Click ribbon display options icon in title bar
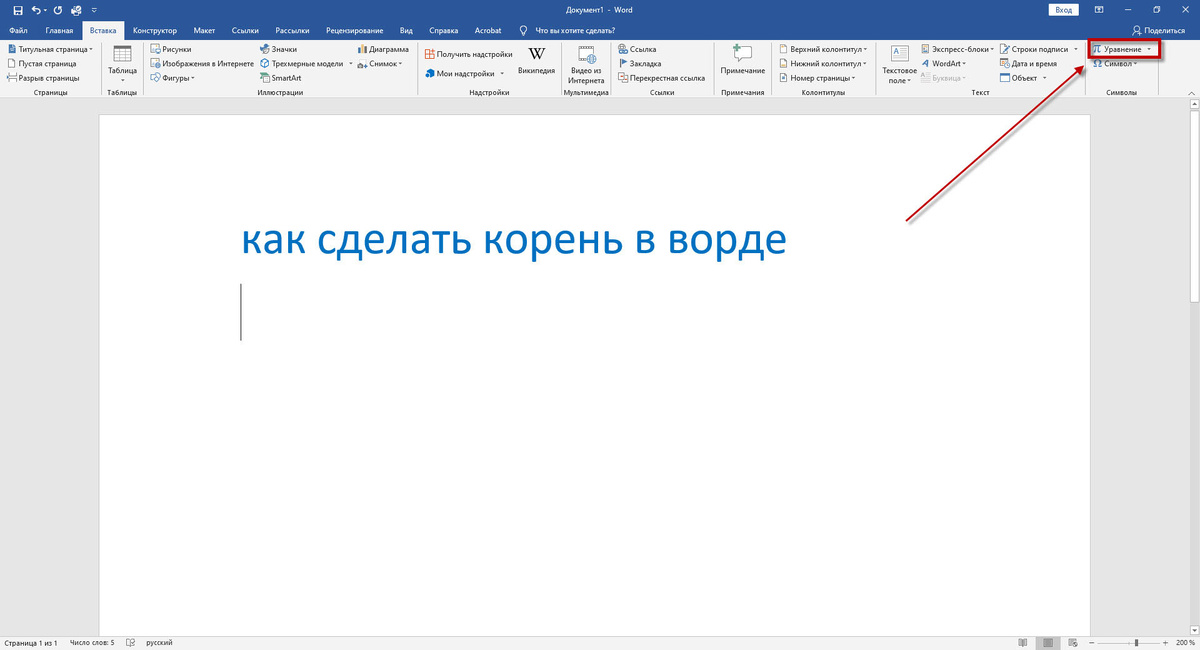The height and width of the screenshot is (650, 1200). [x=1100, y=10]
